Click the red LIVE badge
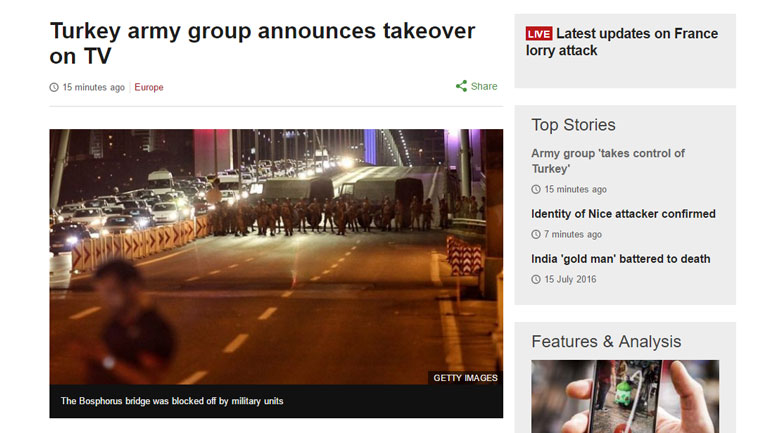The height and width of the screenshot is (433, 770). [539, 34]
